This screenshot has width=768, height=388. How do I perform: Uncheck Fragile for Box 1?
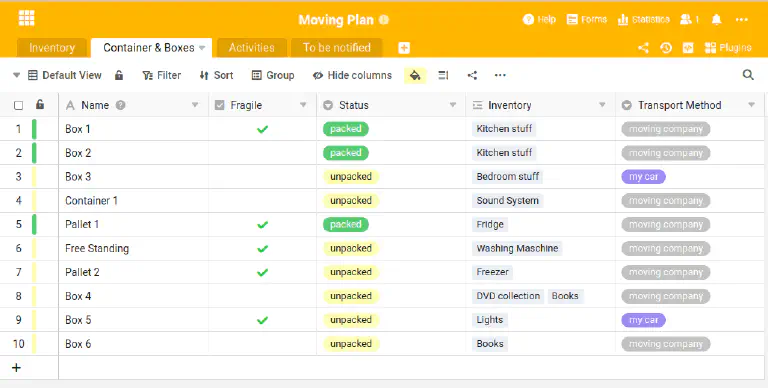pyautogui.click(x=263, y=129)
